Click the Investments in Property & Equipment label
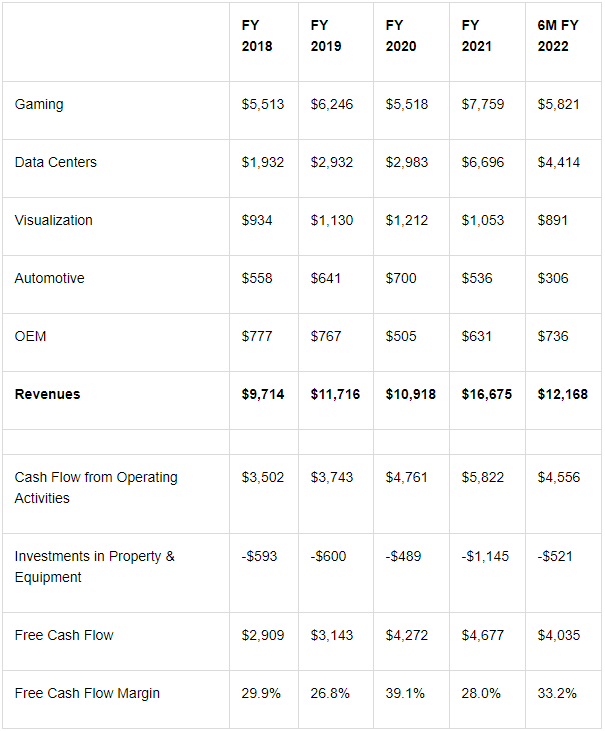The width and height of the screenshot is (605, 731). pos(95,567)
